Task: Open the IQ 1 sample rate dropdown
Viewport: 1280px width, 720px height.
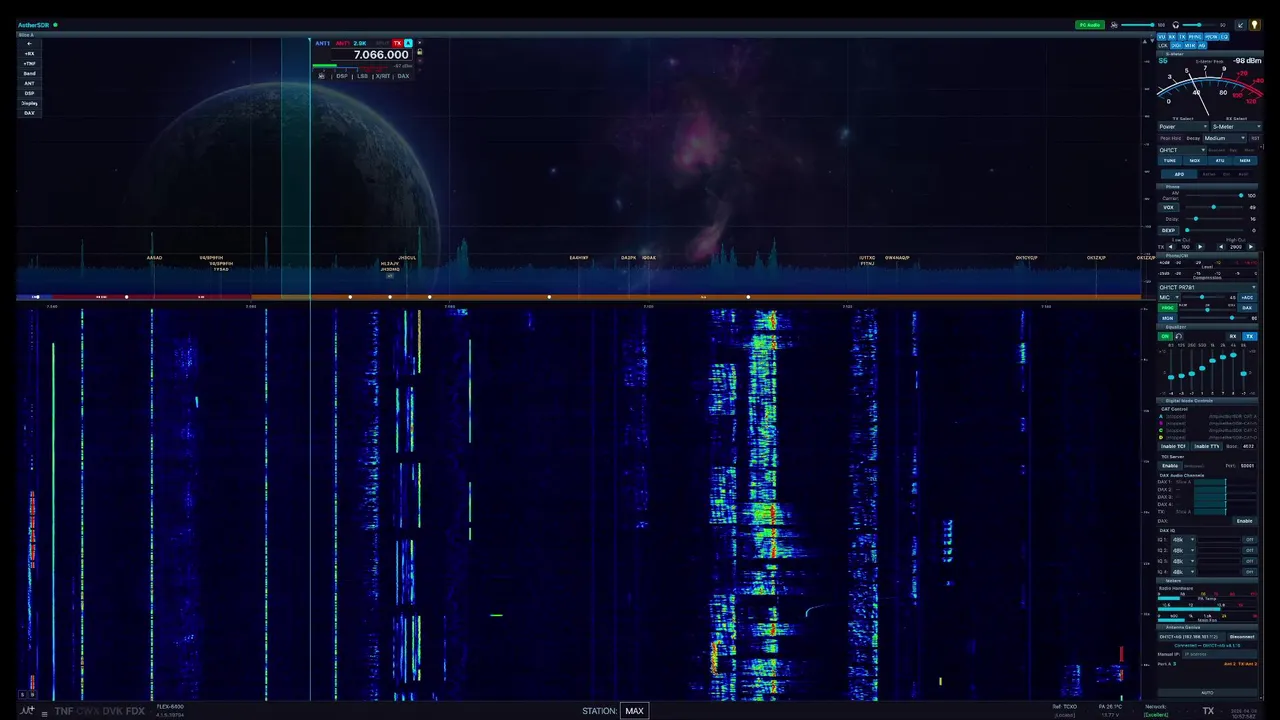Action: [x=1184, y=540]
